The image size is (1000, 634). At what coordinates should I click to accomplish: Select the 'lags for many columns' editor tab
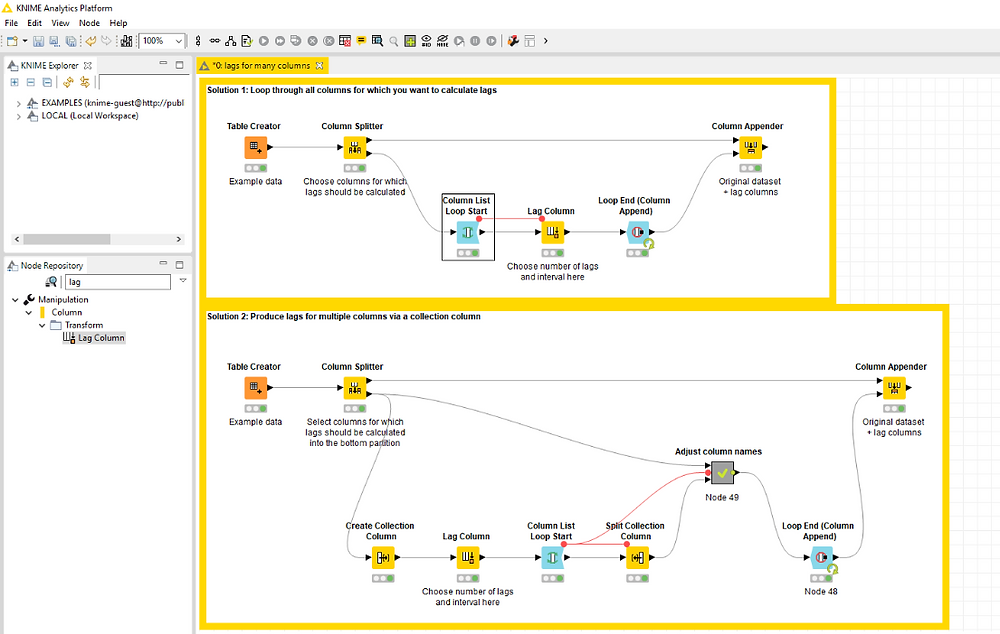[x=261, y=66]
